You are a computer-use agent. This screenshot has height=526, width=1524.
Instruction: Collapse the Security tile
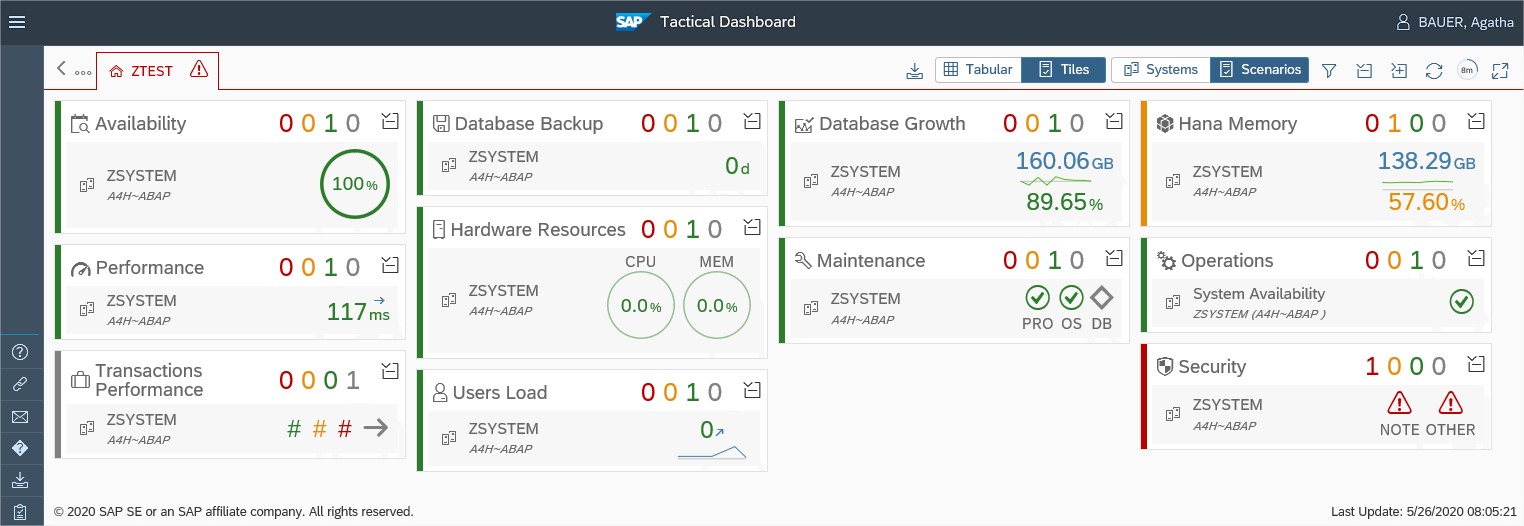click(x=1476, y=364)
